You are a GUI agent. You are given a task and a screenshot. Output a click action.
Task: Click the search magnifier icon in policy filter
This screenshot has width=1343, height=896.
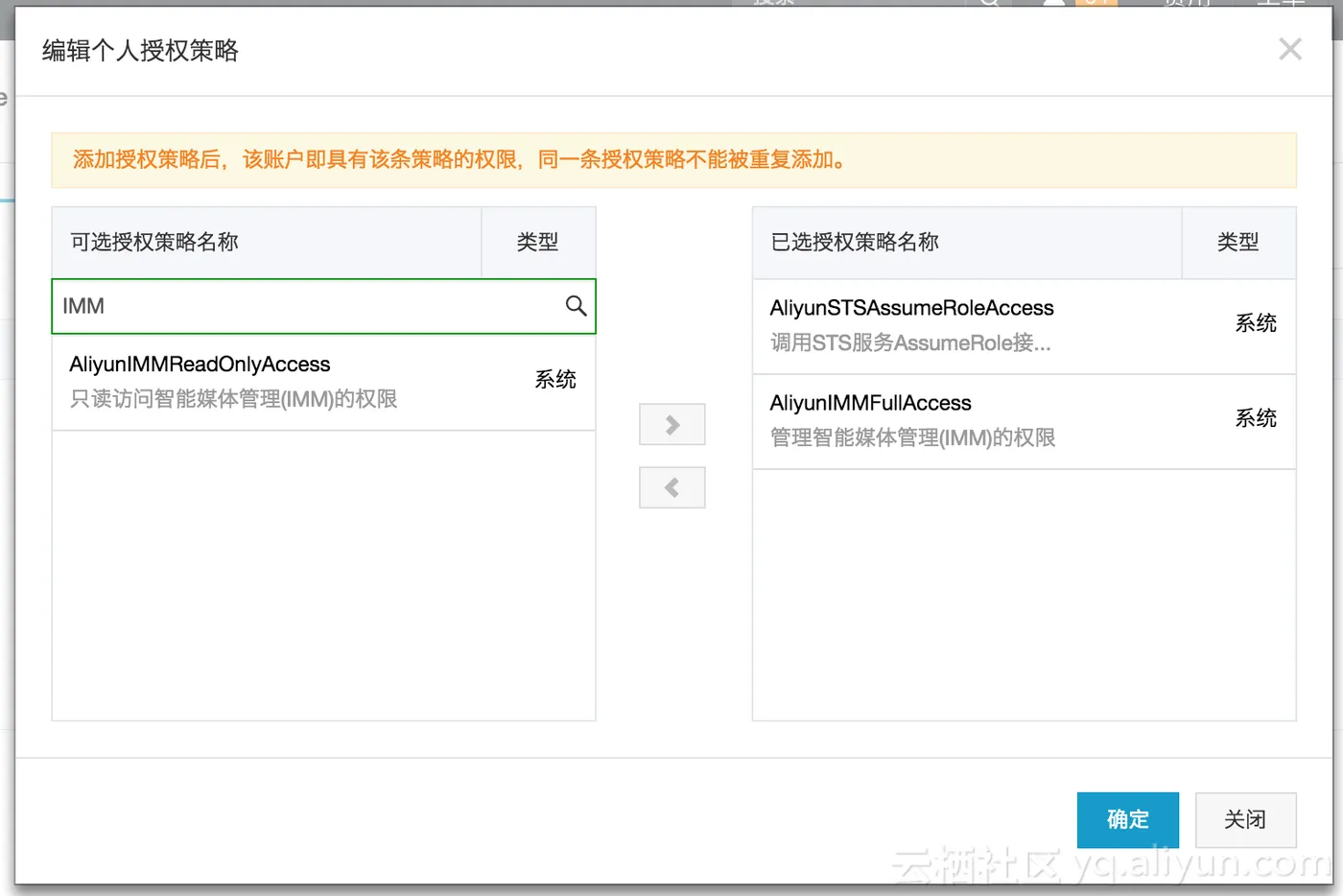pos(576,306)
